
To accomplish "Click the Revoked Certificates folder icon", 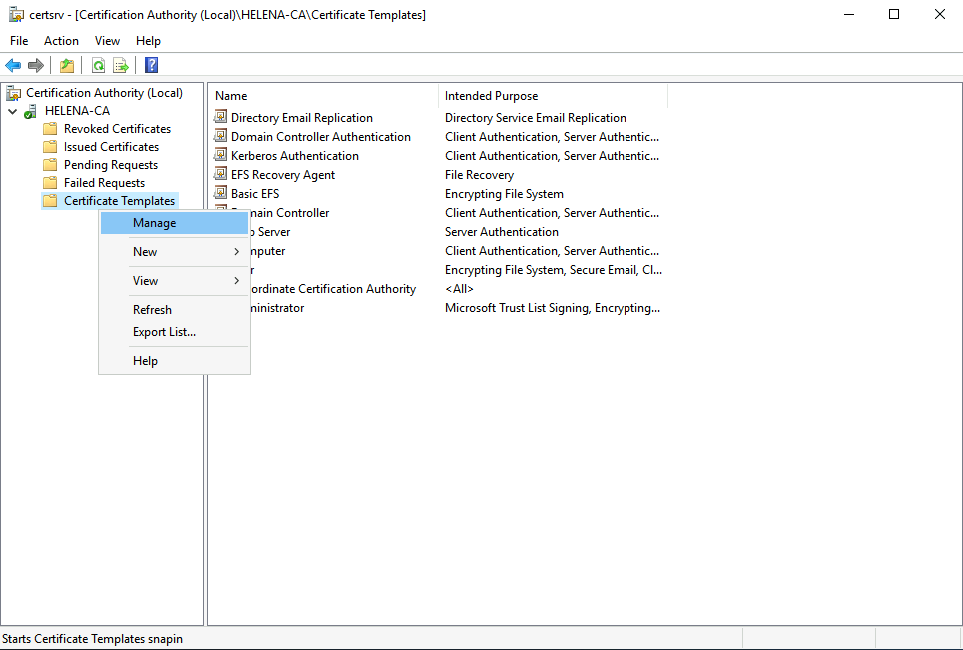I will click(x=50, y=129).
